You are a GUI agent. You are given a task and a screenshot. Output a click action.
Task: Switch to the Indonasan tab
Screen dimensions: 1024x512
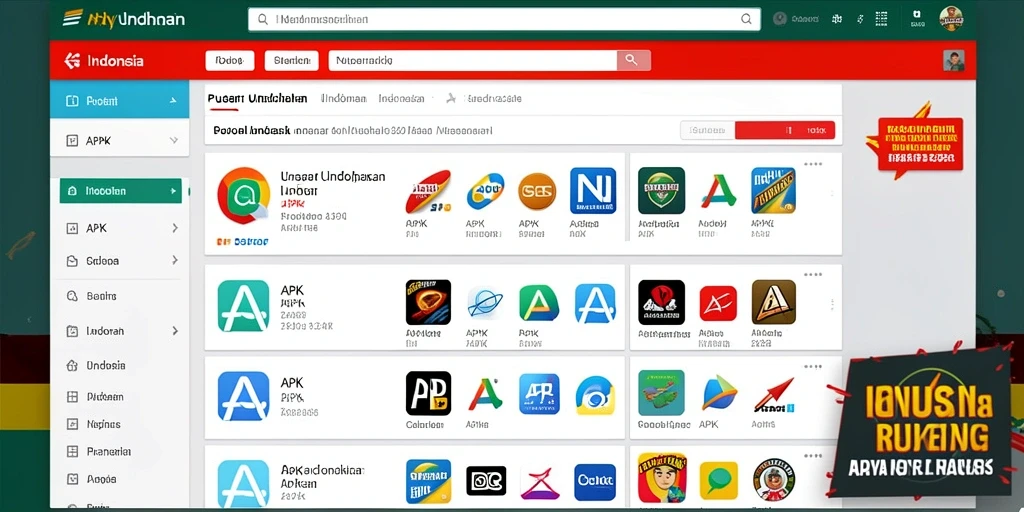point(402,99)
